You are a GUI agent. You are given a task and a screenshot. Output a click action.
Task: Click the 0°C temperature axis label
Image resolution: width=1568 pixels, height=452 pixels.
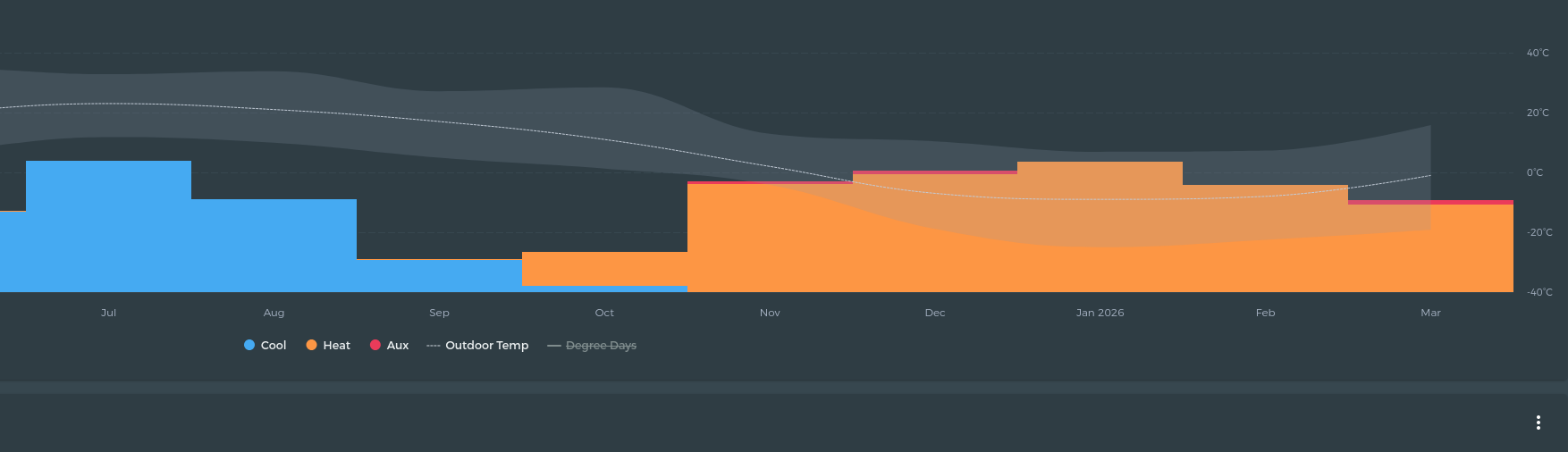(x=1534, y=172)
